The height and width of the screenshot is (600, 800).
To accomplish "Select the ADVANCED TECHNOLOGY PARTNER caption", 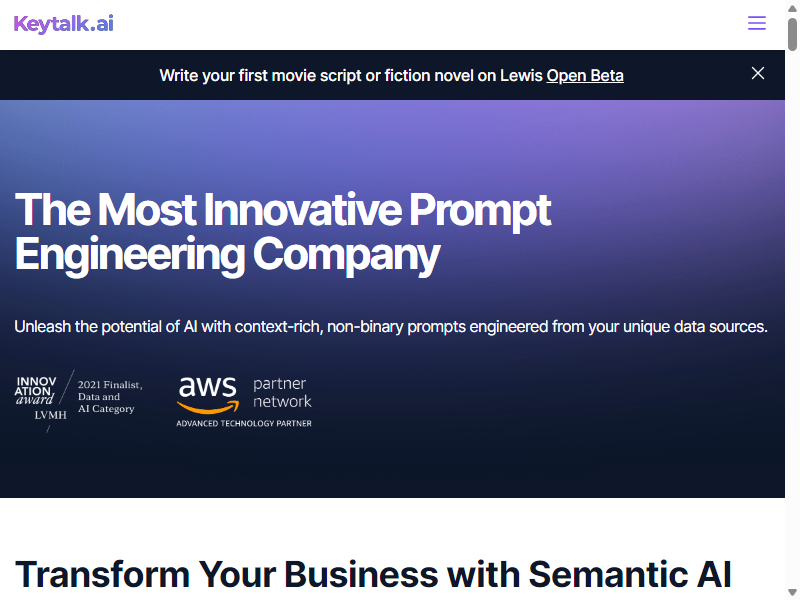I will [x=244, y=423].
